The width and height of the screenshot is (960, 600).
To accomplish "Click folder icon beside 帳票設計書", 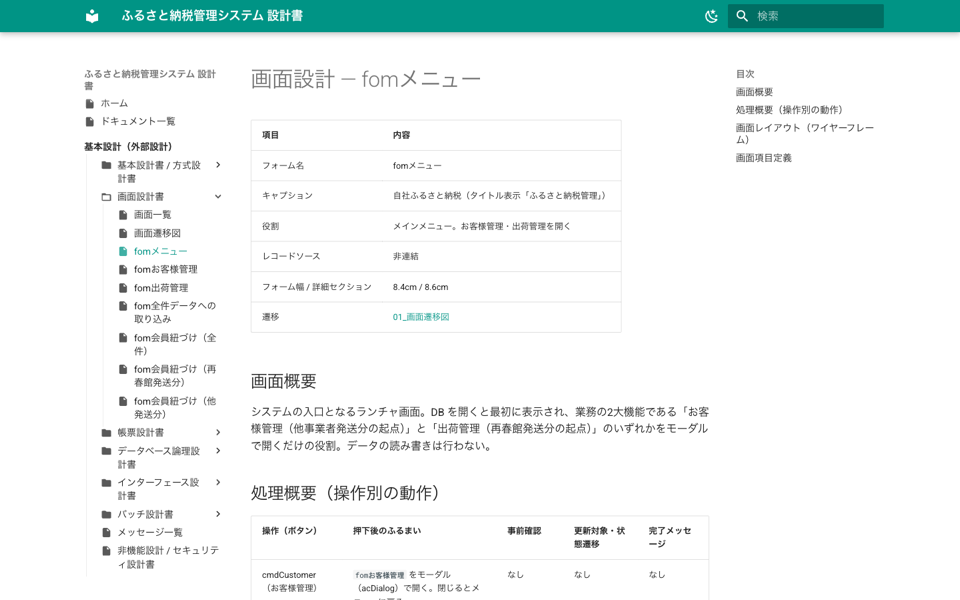I will 107,433.
